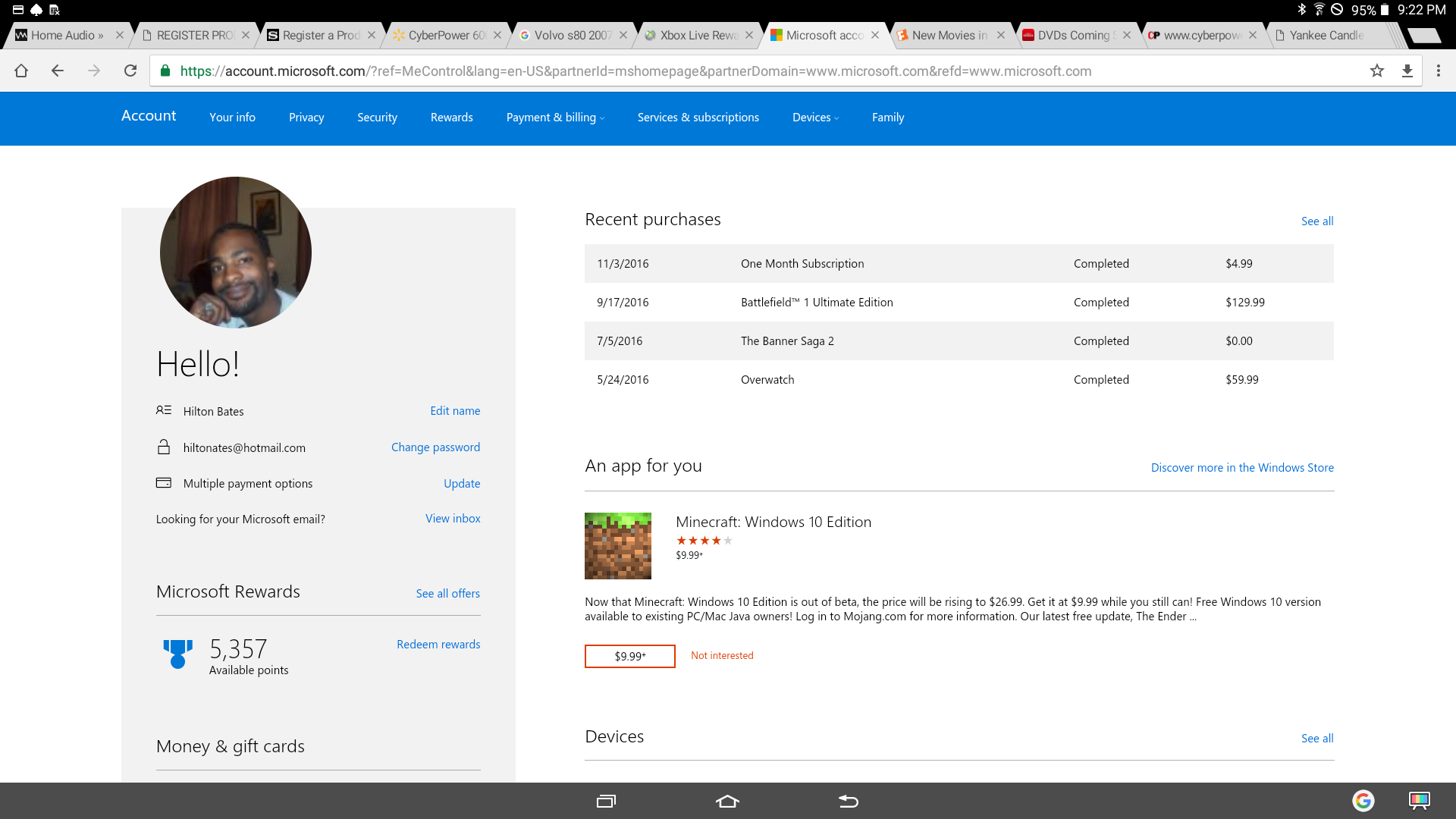This screenshot has height=819, width=1456.
Task: Click Edit name for Hilton Bates
Action: coord(455,410)
